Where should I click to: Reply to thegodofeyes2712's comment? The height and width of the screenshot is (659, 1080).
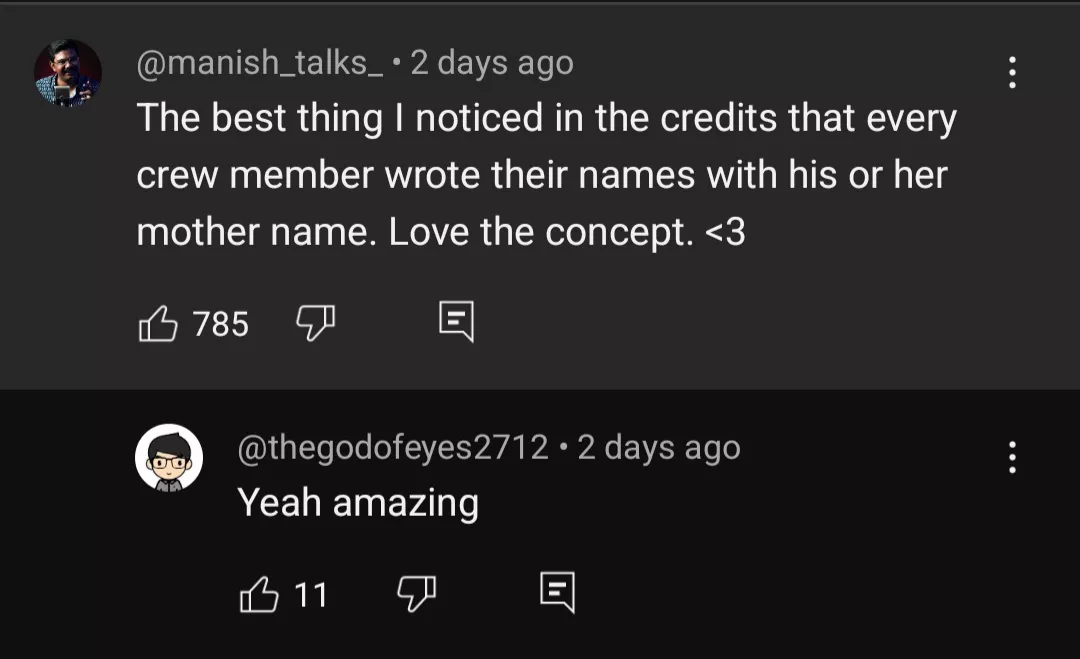(557, 593)
